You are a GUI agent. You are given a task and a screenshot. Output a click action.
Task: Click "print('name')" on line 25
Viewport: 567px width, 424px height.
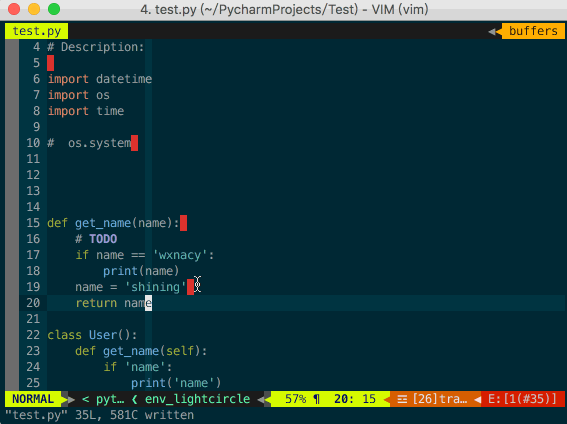tap(176, 383)
